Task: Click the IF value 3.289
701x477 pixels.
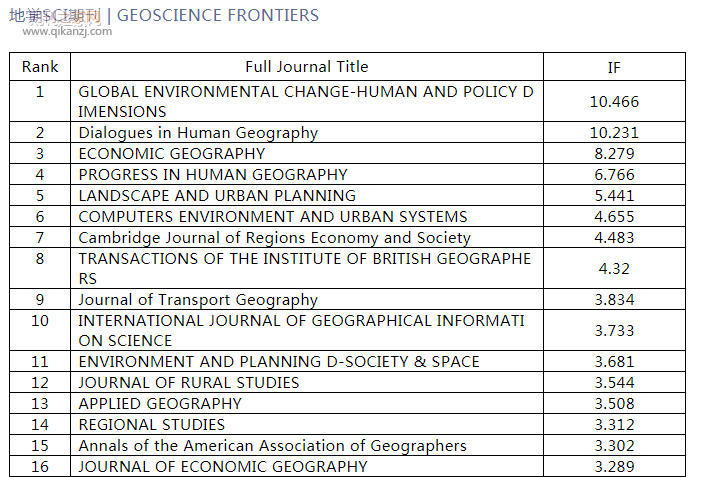Action: pyautogui.click(x=614, y=466)
